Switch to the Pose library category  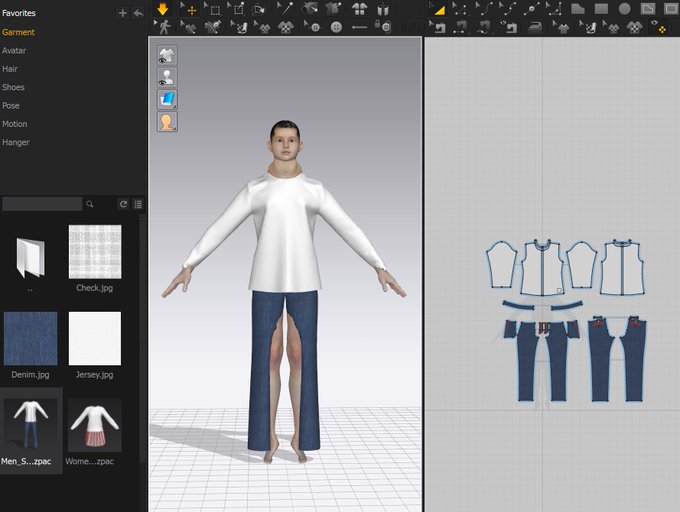point(10,106)
